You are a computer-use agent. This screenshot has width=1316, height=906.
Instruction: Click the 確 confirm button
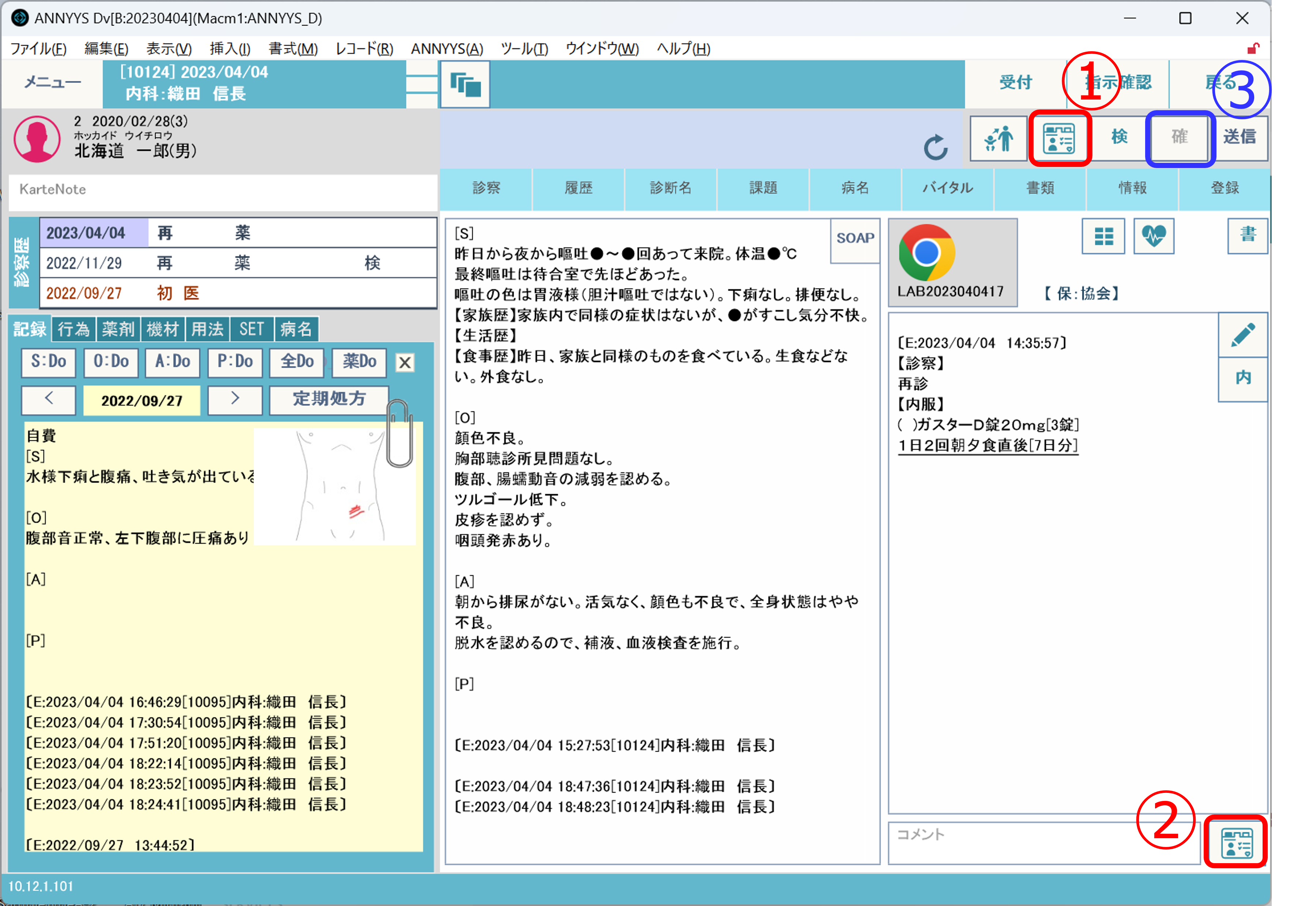tap(1179, 138)
